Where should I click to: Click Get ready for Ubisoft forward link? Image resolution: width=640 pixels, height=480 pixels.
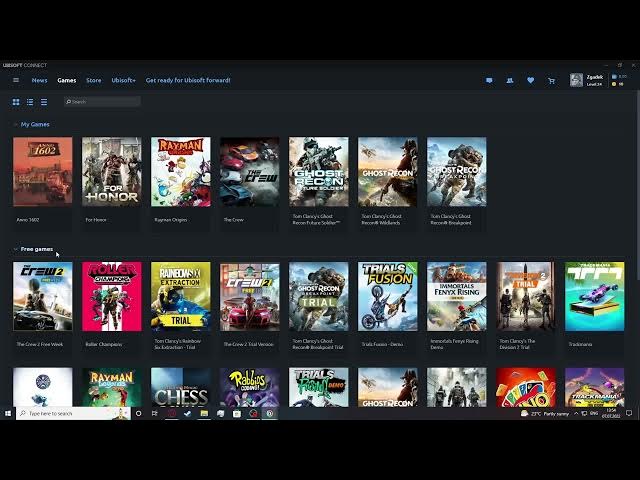tap(188, 80)
